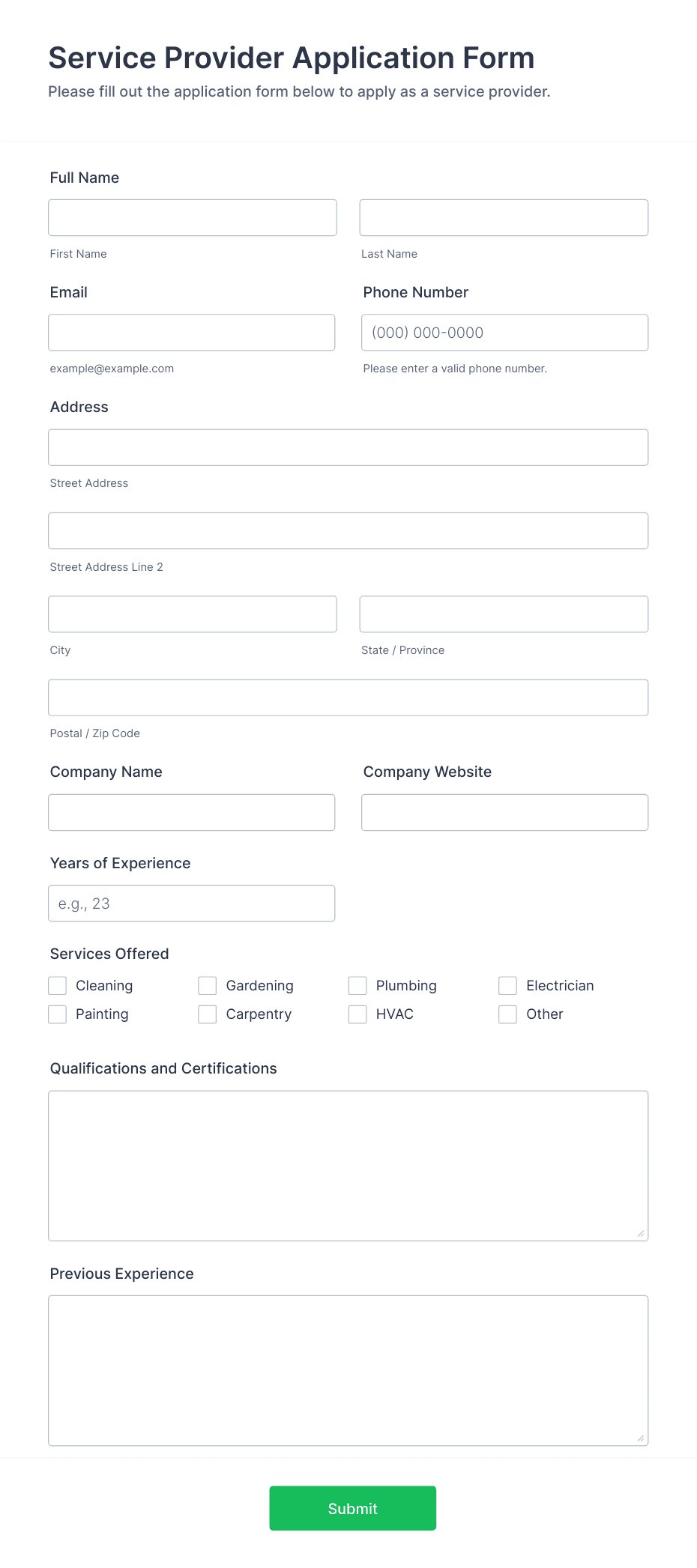This screenshot has height=1568, width=697.
Task: Click the Email input field
Action: pyautogui.click(x=192, y=332)
